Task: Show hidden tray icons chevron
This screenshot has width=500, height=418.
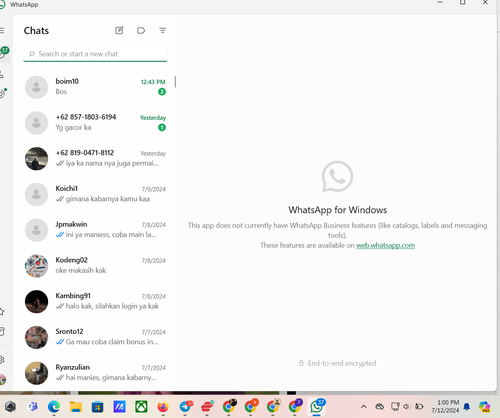Action: coord(364,407)
